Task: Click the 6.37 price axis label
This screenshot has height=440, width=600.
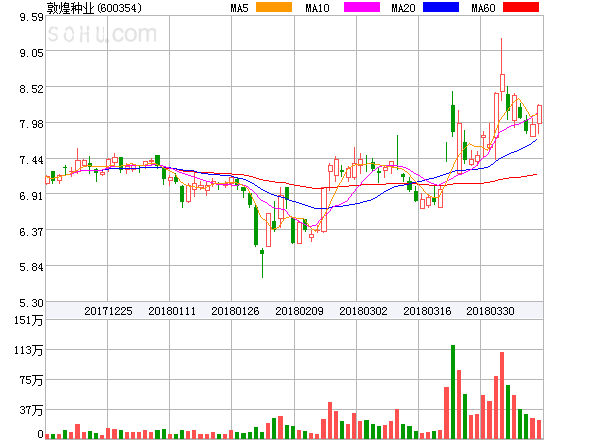Action: 31,232
